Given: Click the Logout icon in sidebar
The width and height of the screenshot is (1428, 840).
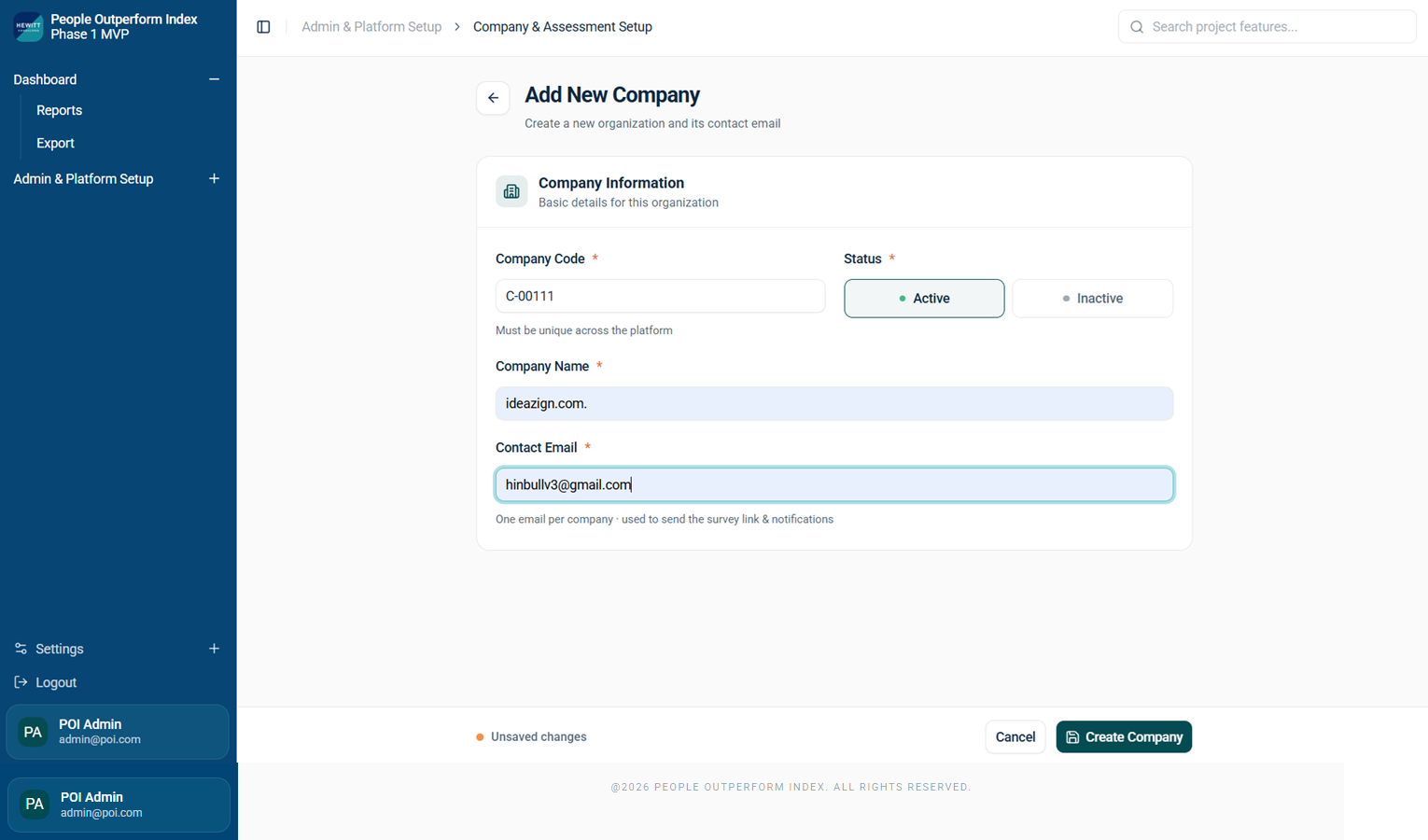Looking at the screenshot, I should pyautogui.click(x=21, y=682).
